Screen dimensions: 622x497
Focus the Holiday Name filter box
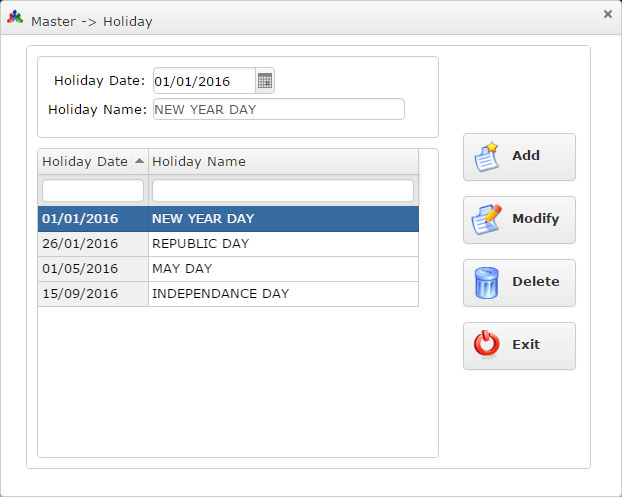point(283,190)
